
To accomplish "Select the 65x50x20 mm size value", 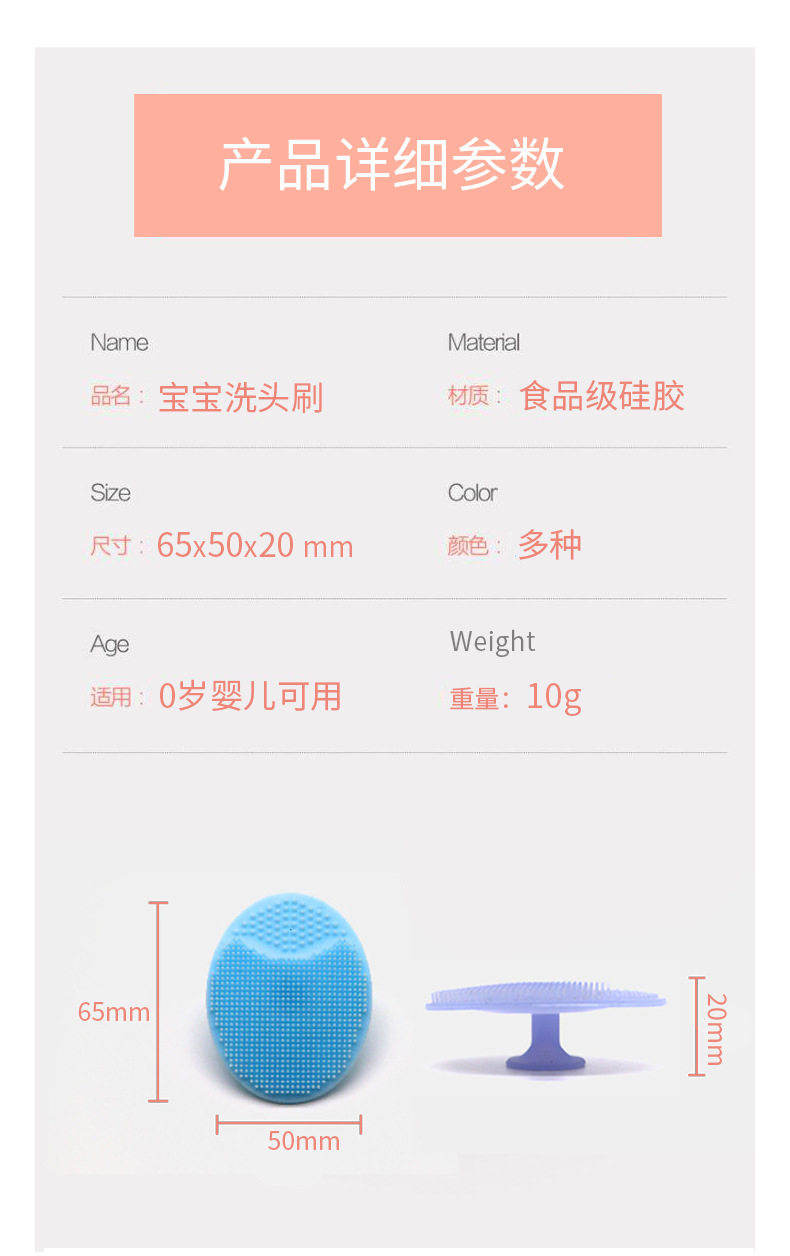I will (x=255, y=546).
